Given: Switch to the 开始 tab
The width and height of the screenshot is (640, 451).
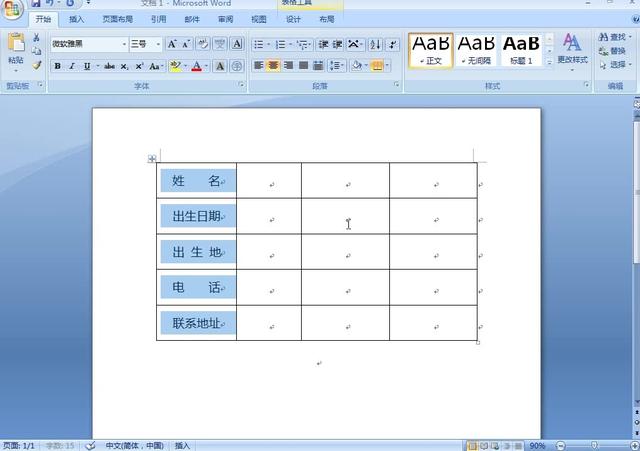Looking at the screenshot, I should point(43,19).
